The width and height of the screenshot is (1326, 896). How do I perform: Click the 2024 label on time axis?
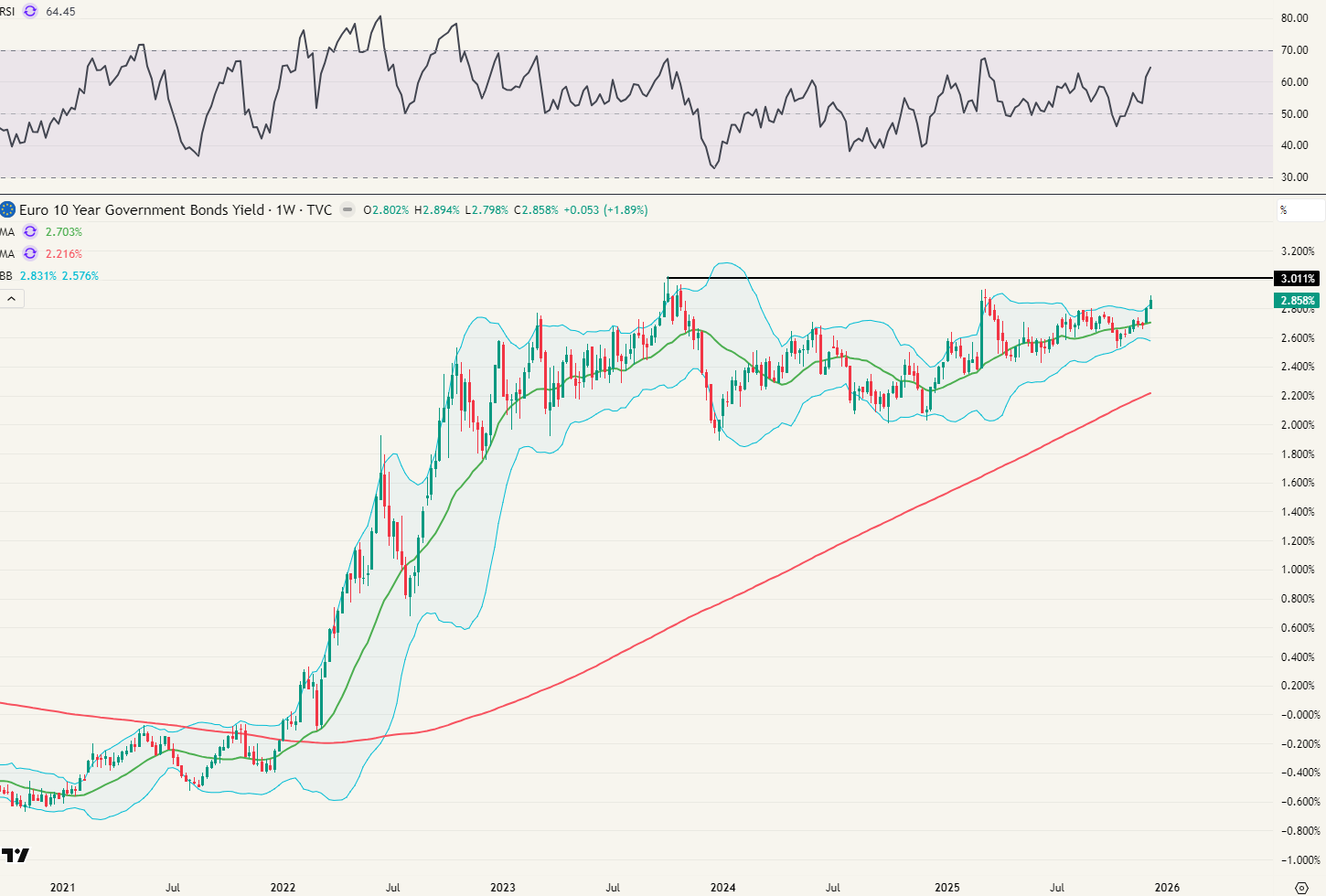[723, 887]
